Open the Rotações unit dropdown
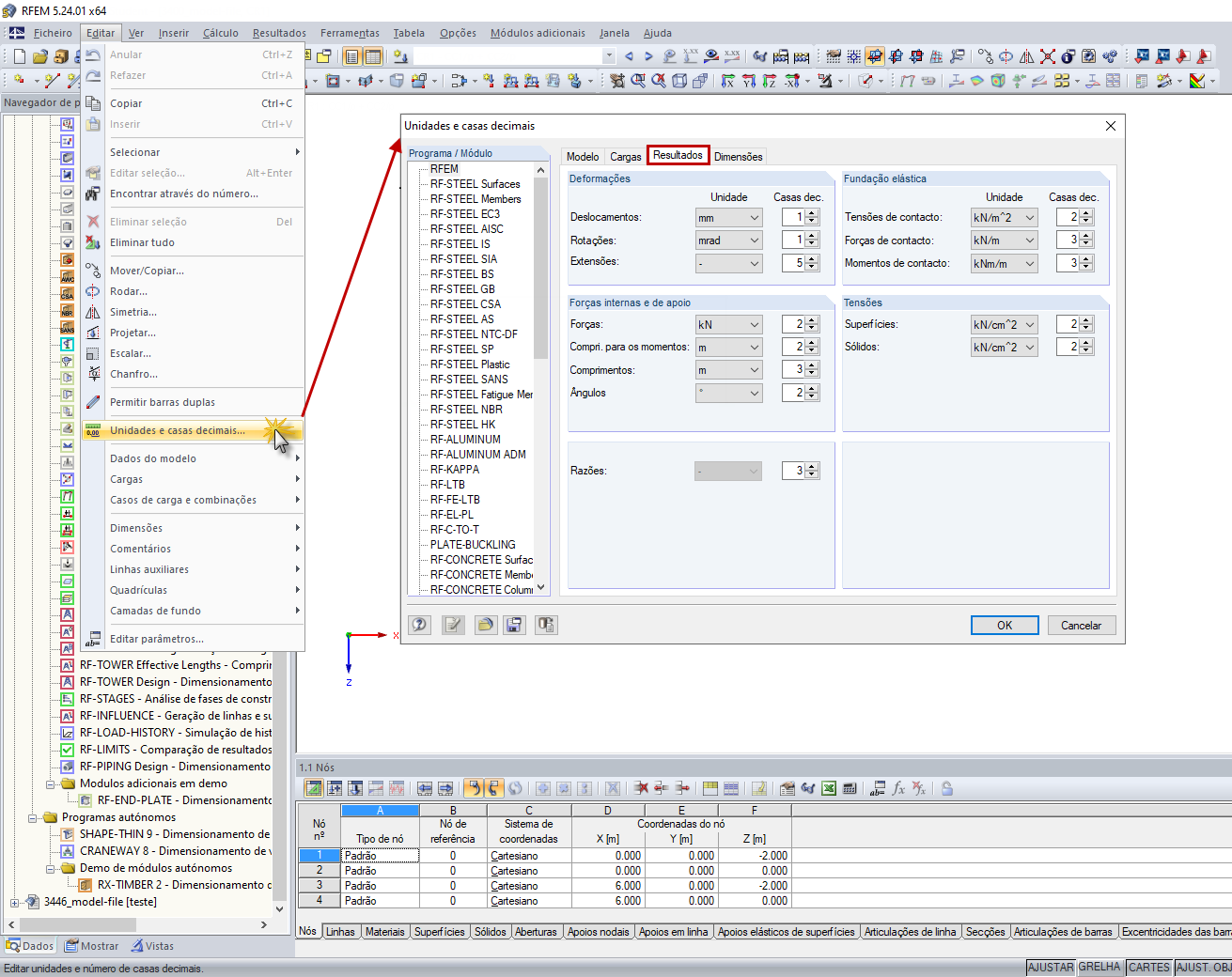1232x977 pixels. click(728, 240)
